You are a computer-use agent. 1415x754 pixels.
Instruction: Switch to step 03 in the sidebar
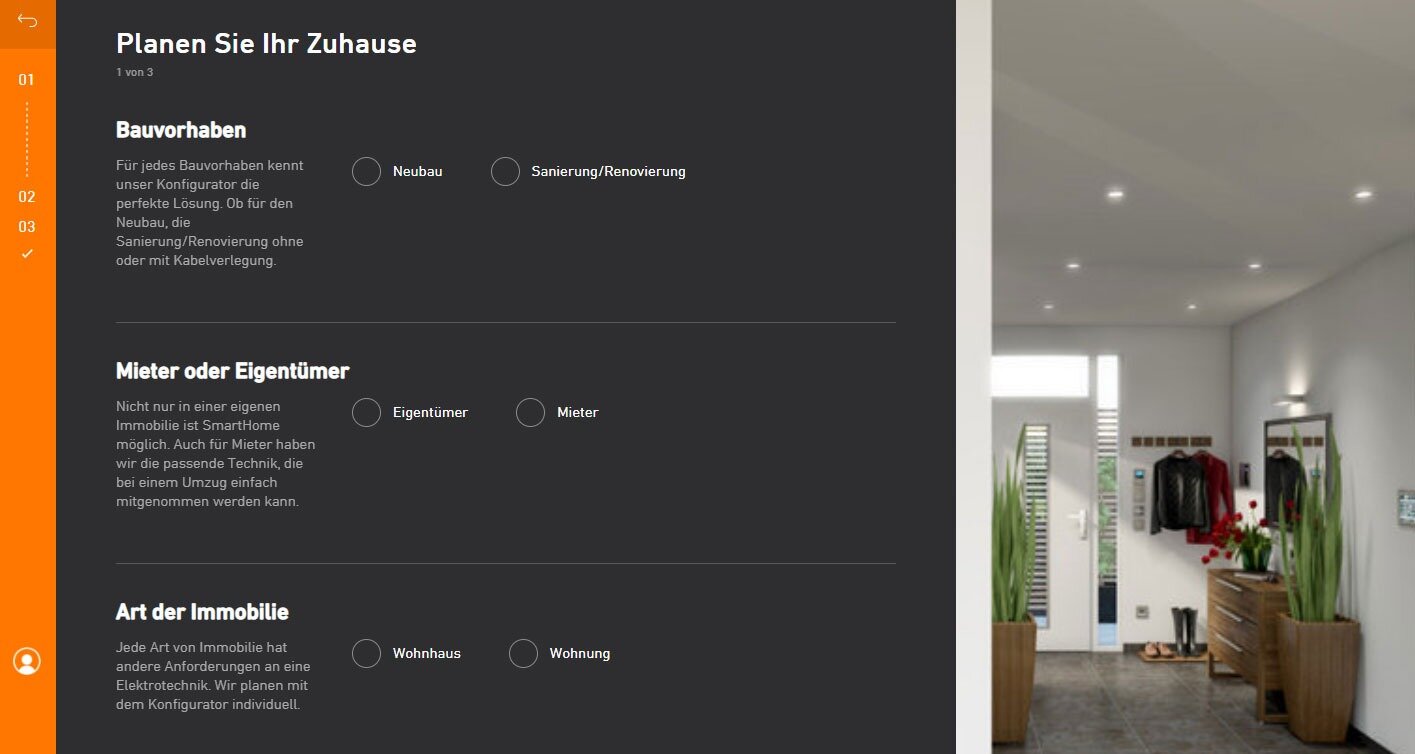[27, 227]
